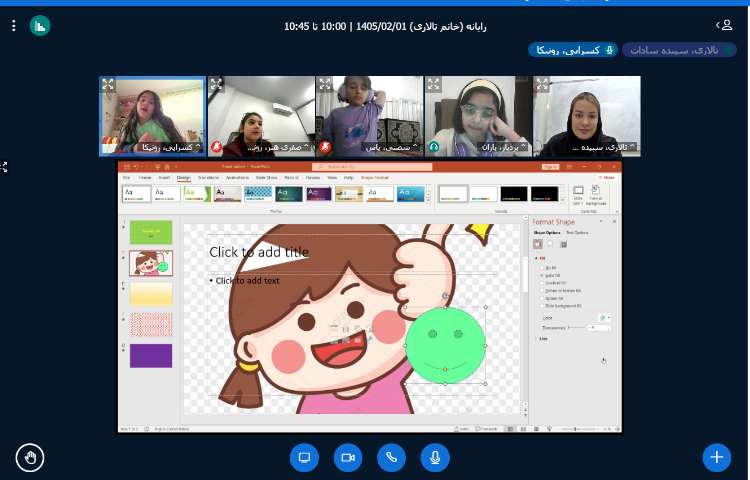
Task: Click the 'Click to add title' placeholder
Action: click(x=259, y=252)
